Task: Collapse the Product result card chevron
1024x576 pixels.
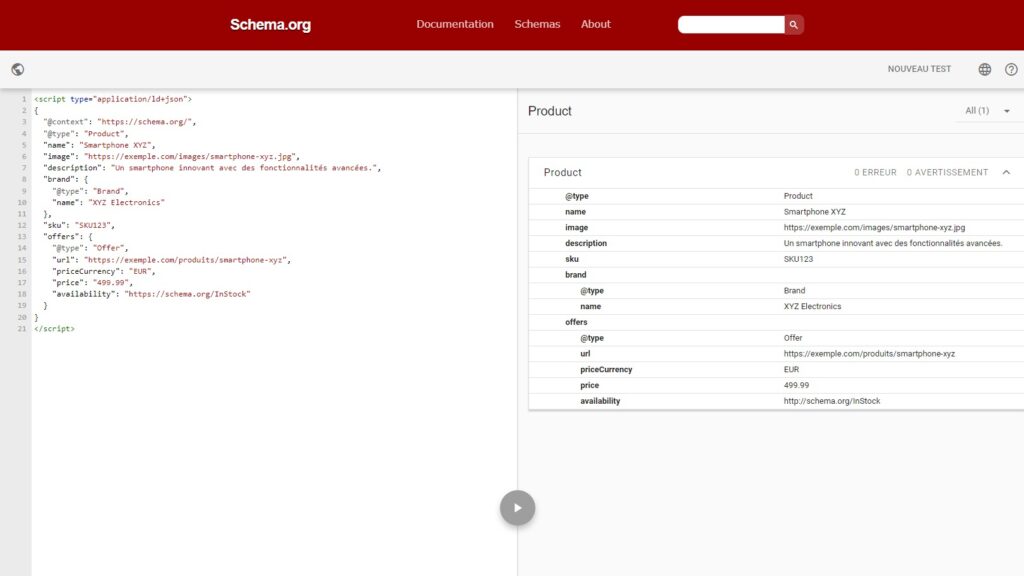Action: pos(1006,172)
